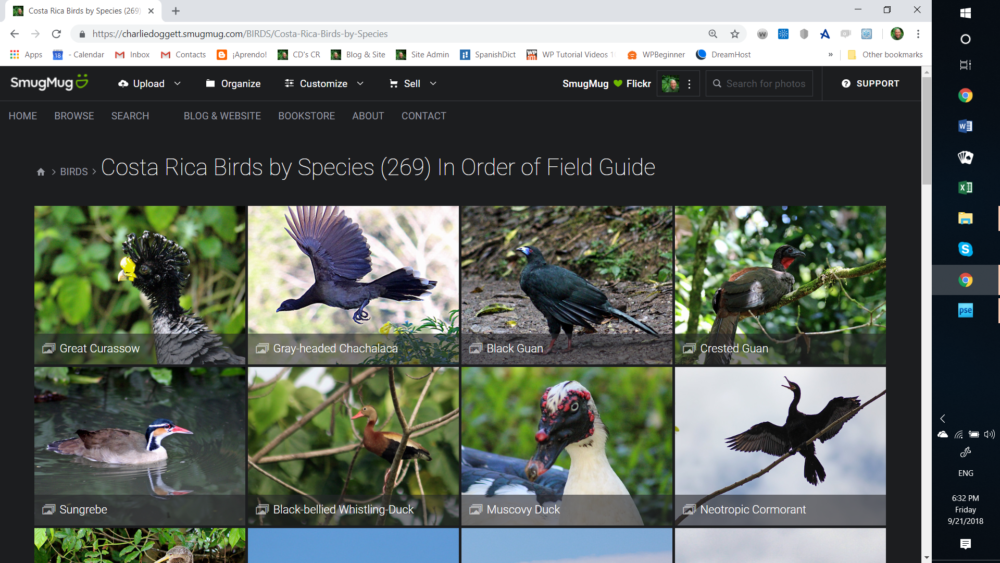
Task: Open Photoshop Elements taskbar icon
Action: point(965,310)
